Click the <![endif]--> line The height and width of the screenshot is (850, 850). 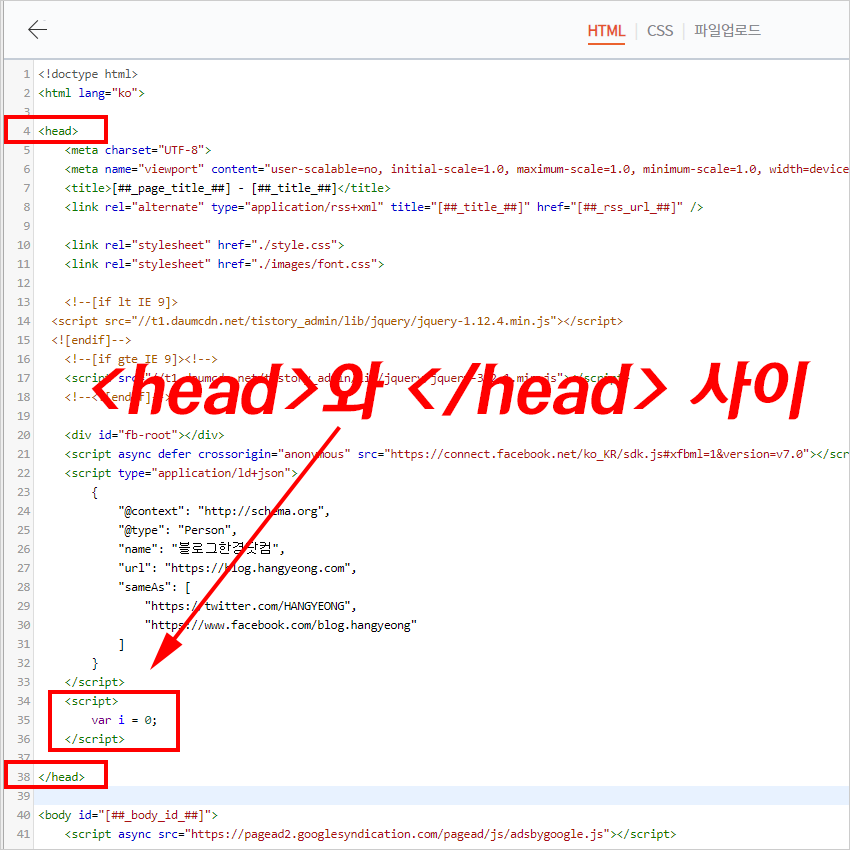pos(91,340)
